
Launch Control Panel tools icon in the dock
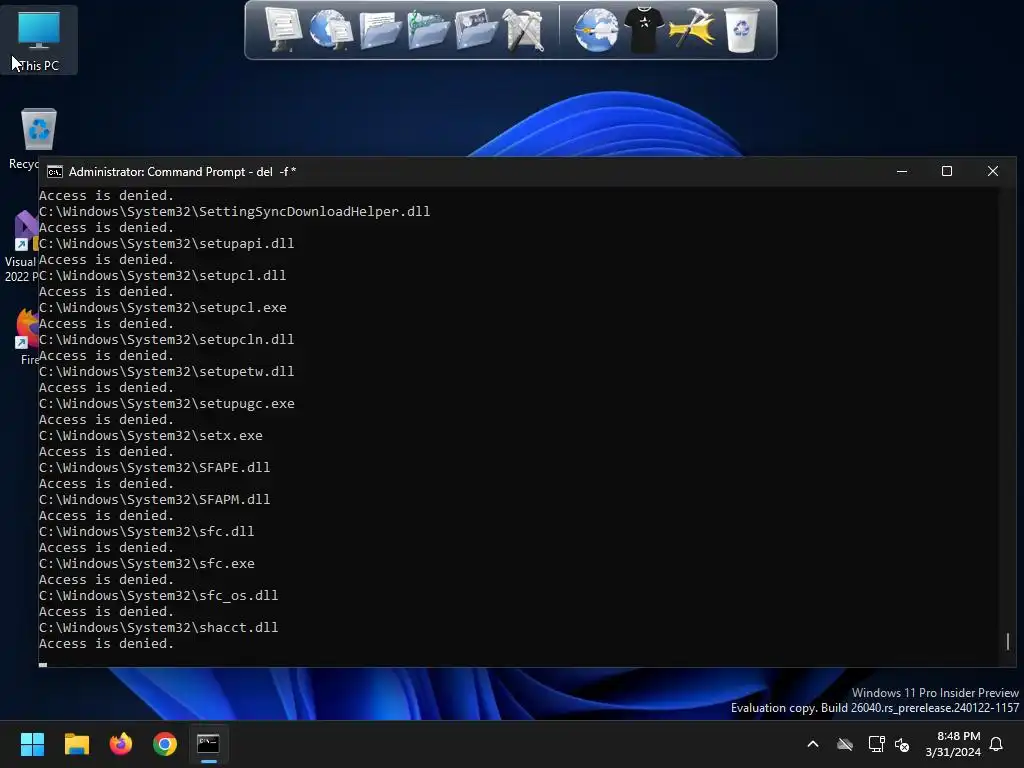coord(524,29)
